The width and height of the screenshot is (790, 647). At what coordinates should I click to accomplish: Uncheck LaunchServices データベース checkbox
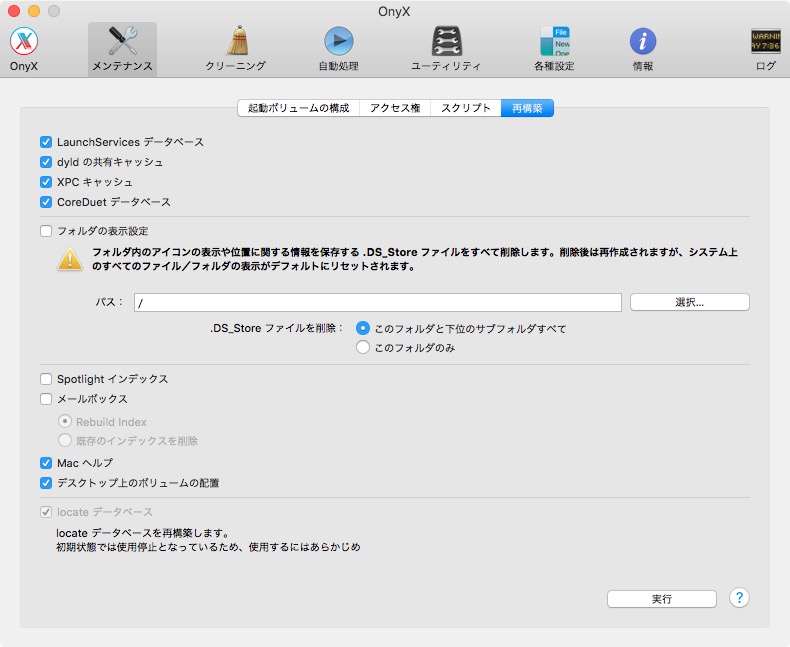46,142
